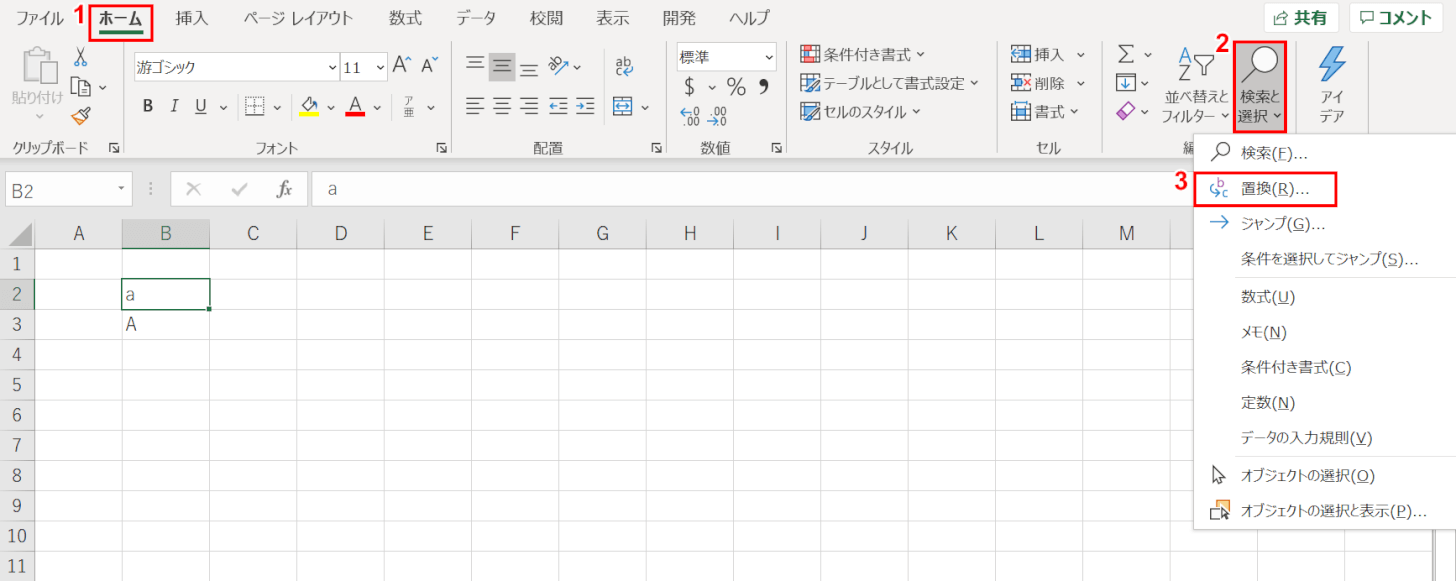Open the font name dropdown
This screenshot has height=581, width=1456.
pyautogui.click(x=332, y=68)
